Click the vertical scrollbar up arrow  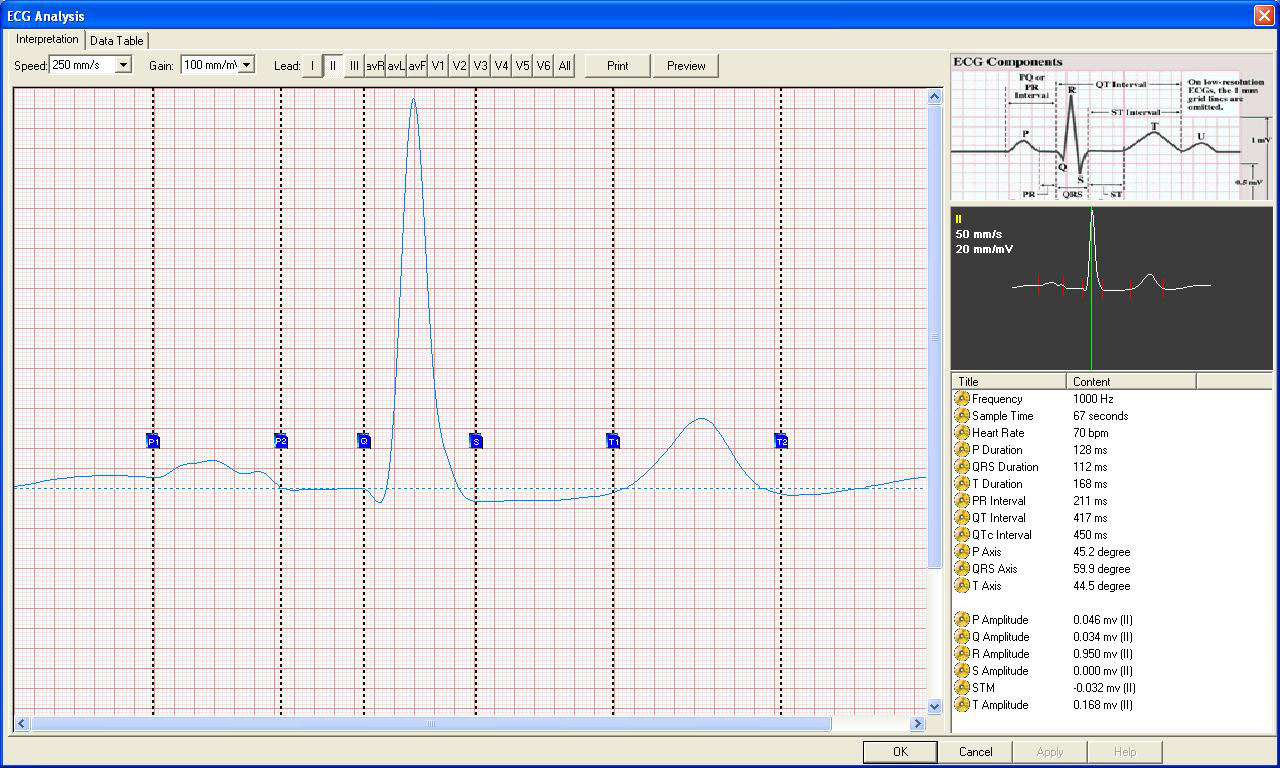(x=935, y=97)
